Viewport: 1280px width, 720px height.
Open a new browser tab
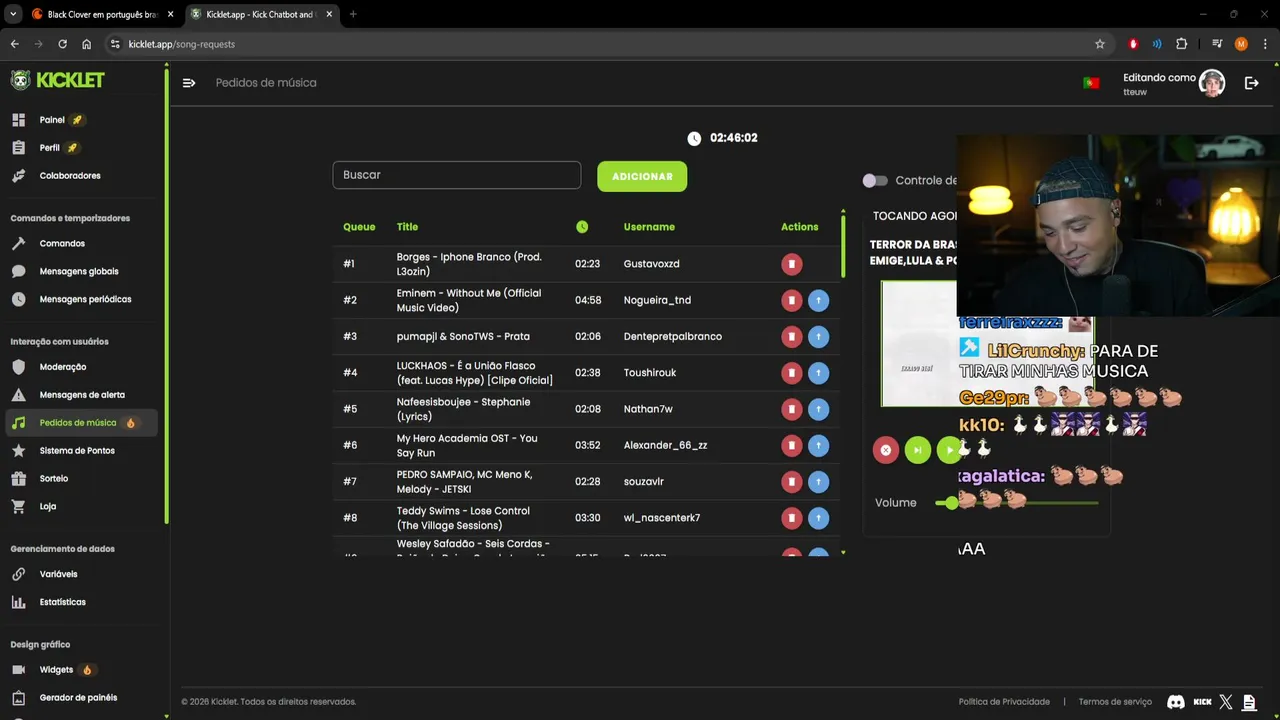[x=353, y=14]
